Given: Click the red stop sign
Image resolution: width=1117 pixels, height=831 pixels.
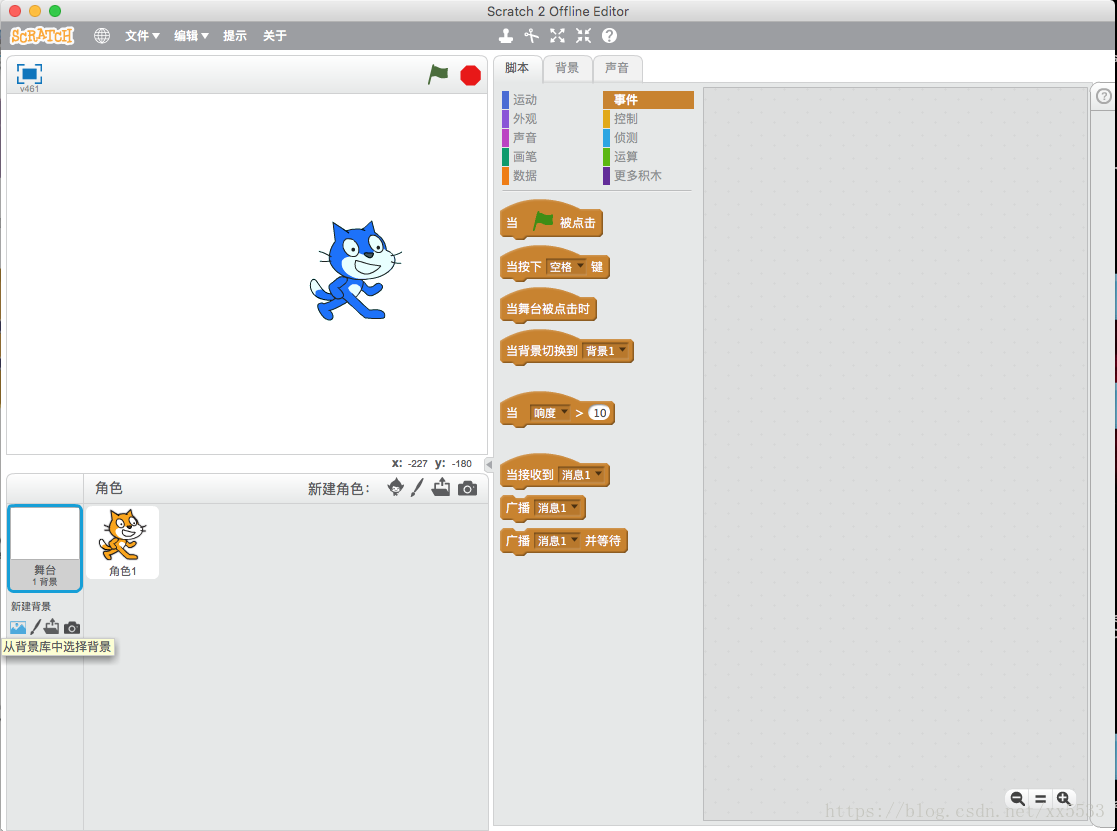Looking at the screenshot, I should pos(470,75).
